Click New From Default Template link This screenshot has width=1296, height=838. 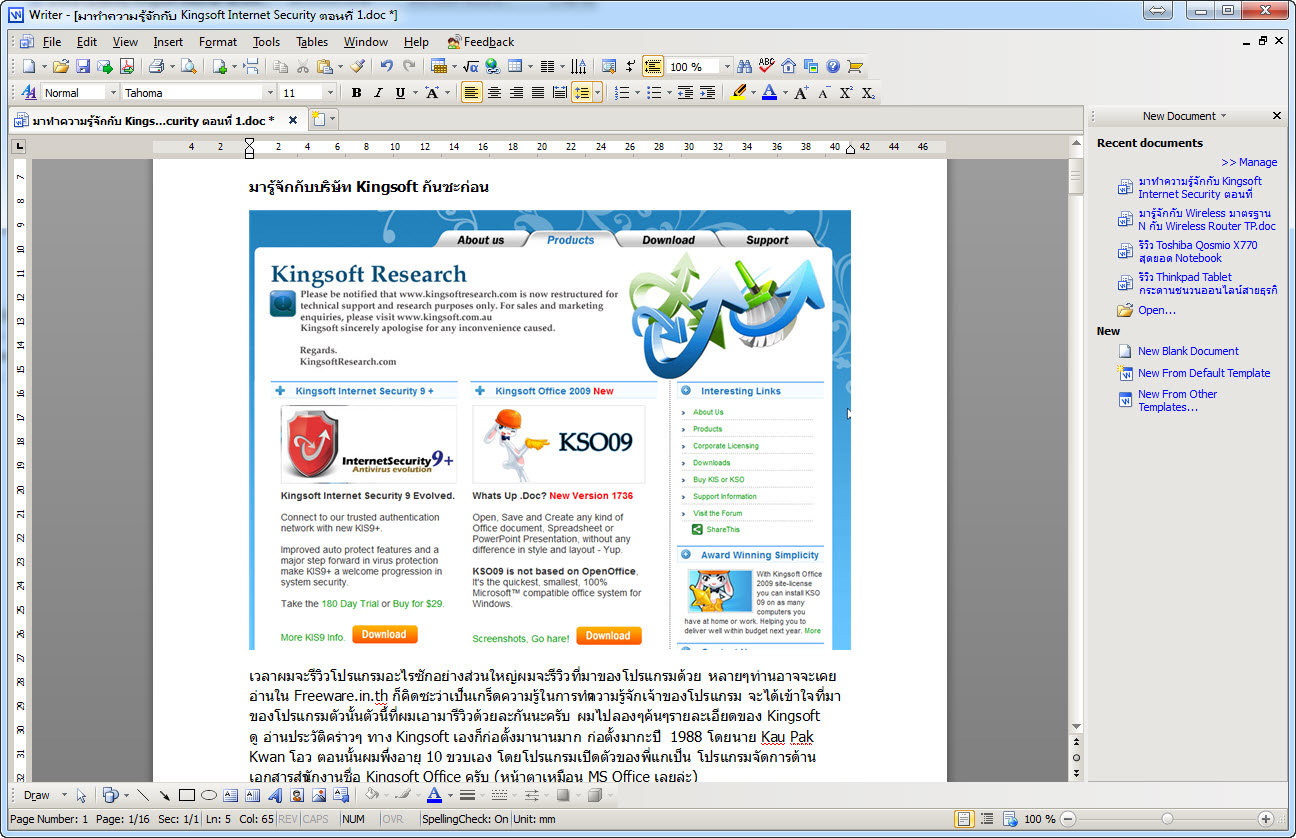(x=1204, y=373)
